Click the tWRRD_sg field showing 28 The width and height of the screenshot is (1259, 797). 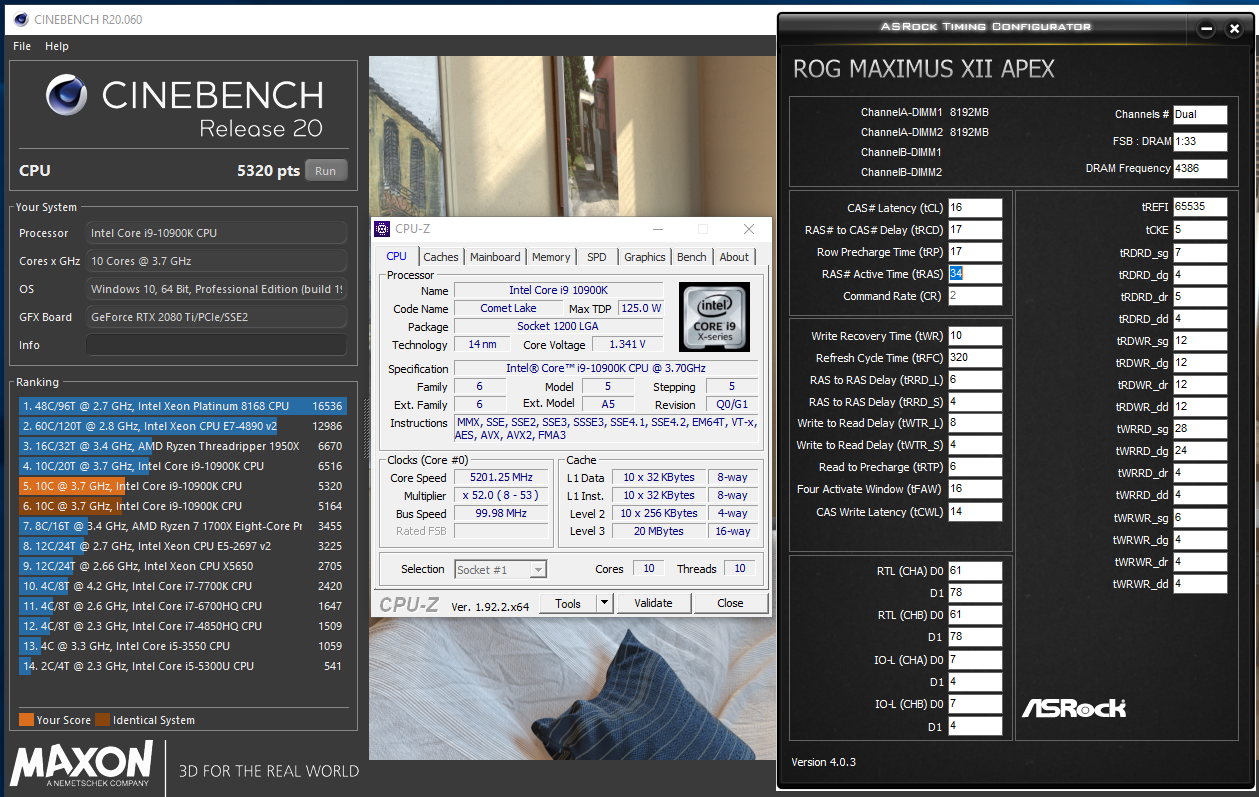point(1200,429)
